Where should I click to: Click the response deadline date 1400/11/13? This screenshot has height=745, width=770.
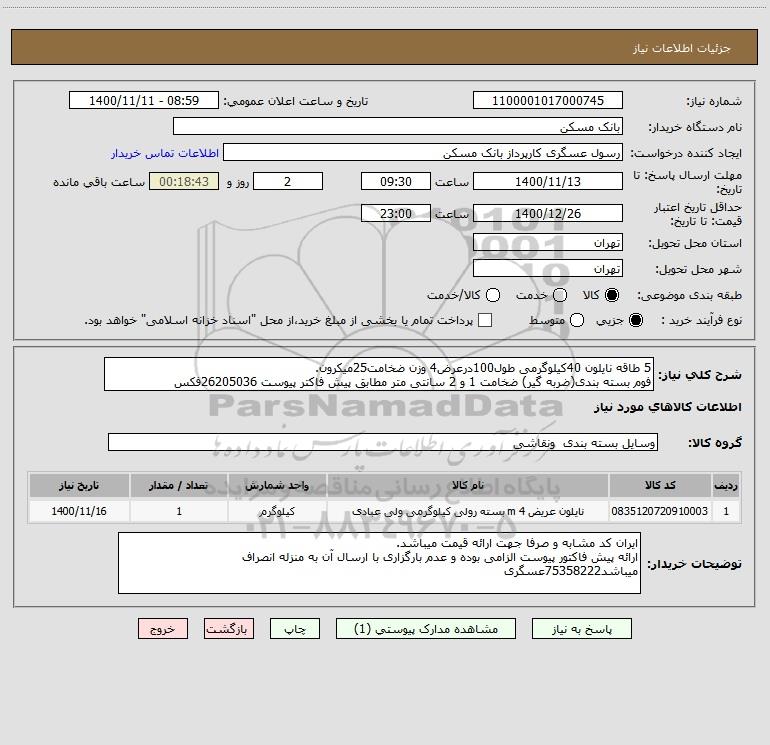[548, 181]
